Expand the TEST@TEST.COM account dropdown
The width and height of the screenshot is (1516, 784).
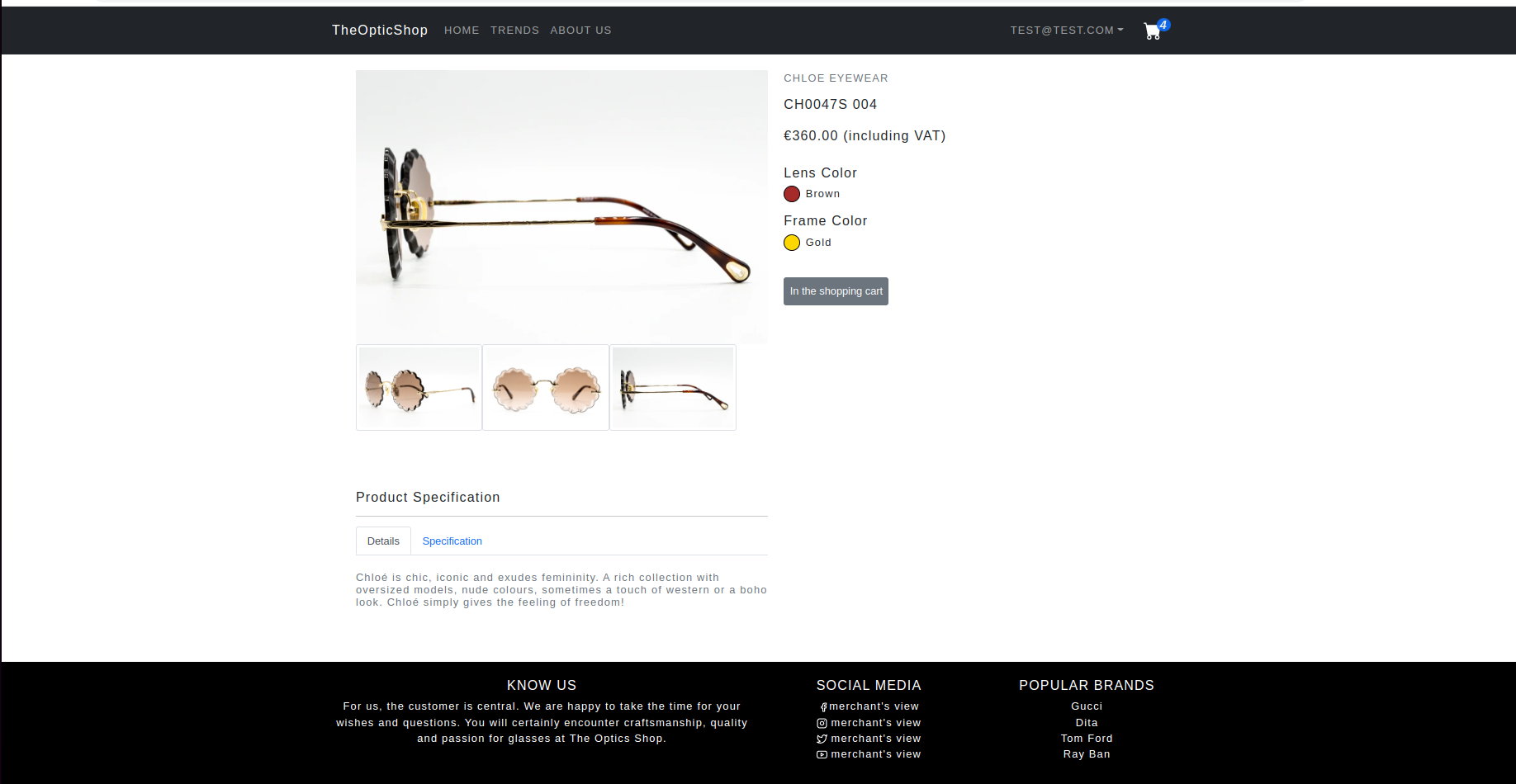[x=1067, y=31]
